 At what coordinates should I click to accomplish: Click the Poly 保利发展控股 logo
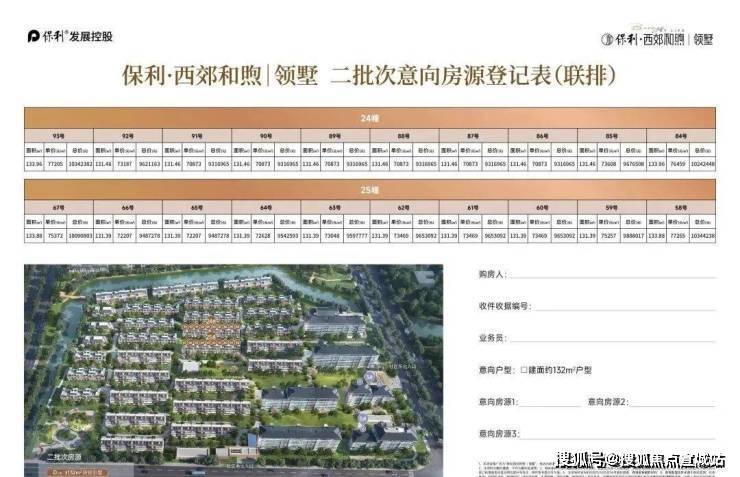pos(68,37)
